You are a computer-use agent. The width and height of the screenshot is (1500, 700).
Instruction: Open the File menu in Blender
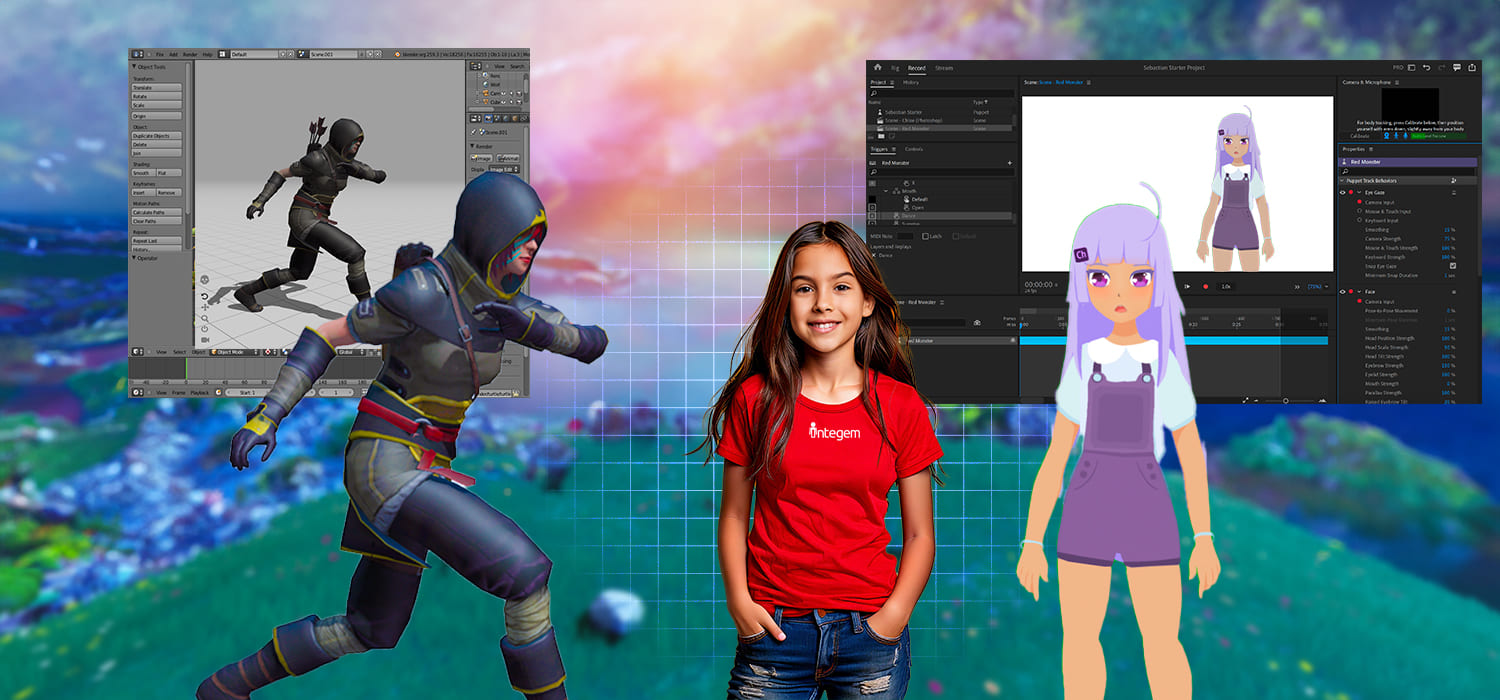point(159,54)
